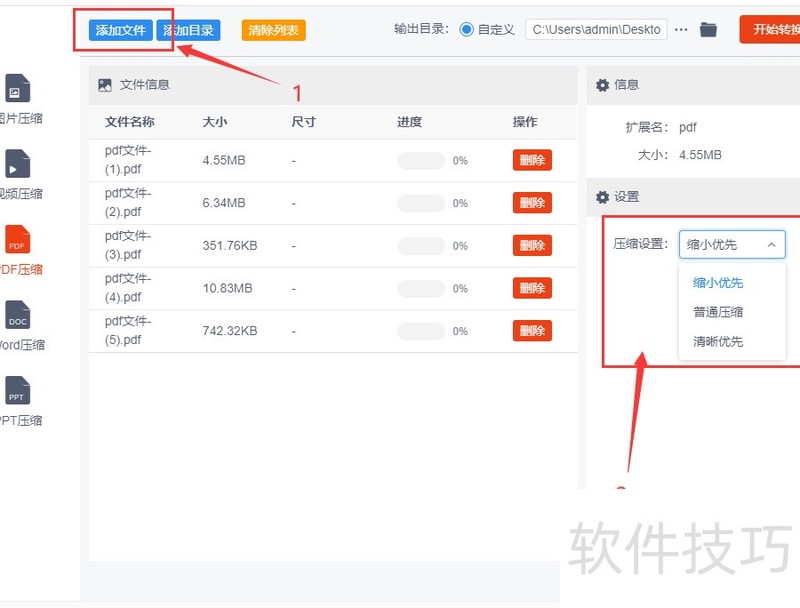800x608 pixels.
Task: Open the output folder browser icon
Action: click(x=708, y=29)
